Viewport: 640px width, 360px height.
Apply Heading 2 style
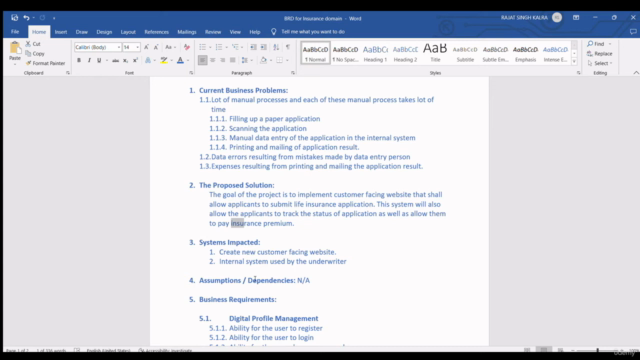405,53
